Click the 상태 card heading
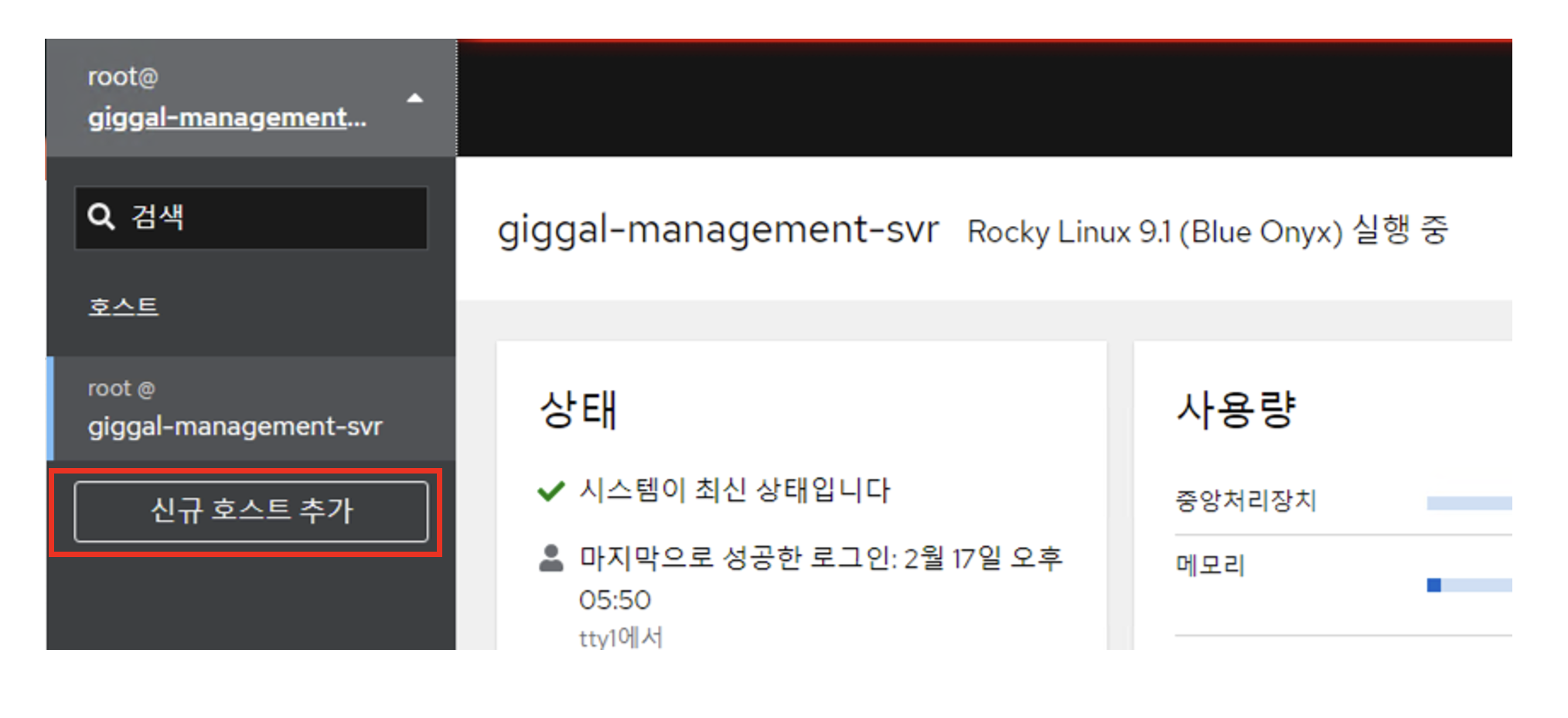Viewport: 1568px width, 718px height. pos(578,409)
